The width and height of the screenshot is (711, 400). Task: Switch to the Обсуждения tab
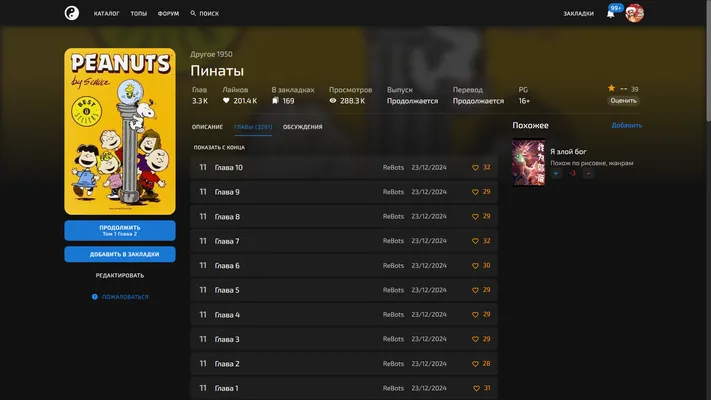tap(302, 127)
